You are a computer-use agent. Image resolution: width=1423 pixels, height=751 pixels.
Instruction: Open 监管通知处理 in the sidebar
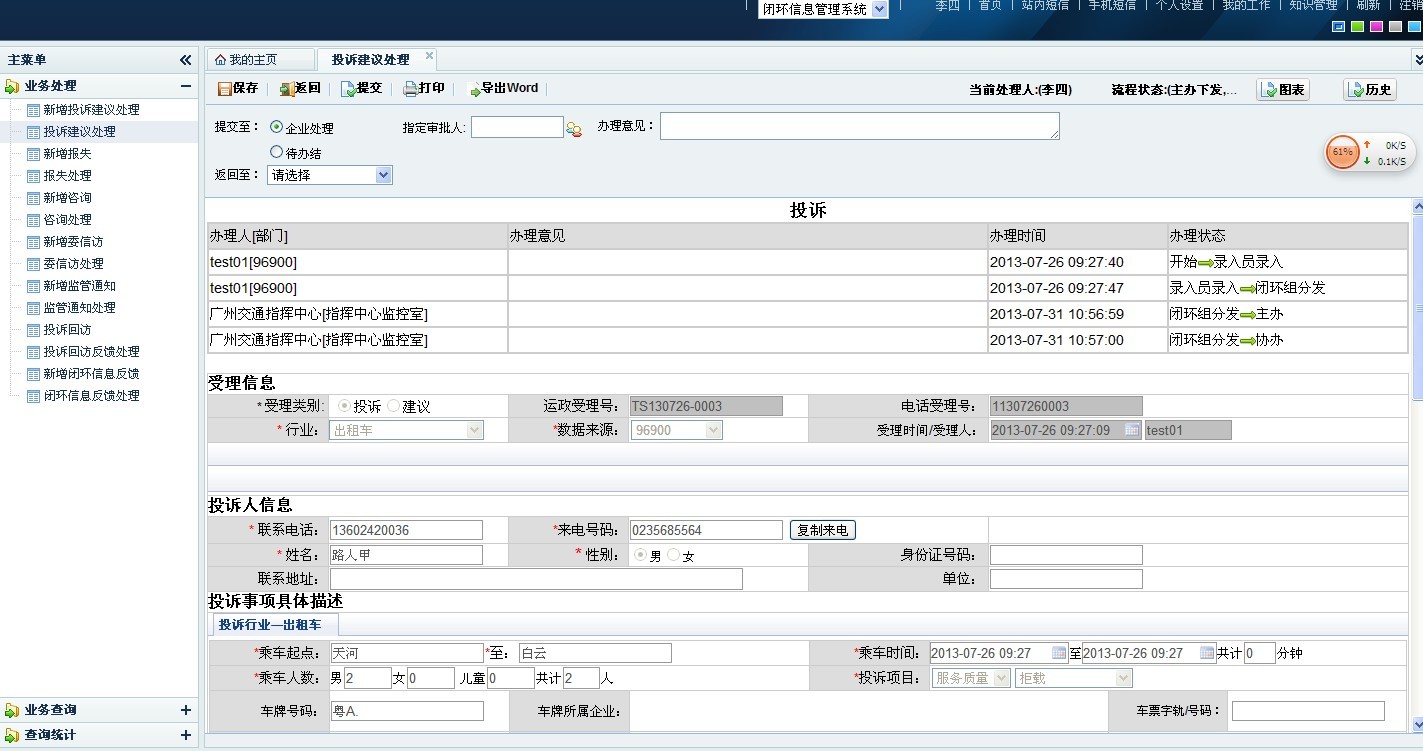[x=79, y=308]
